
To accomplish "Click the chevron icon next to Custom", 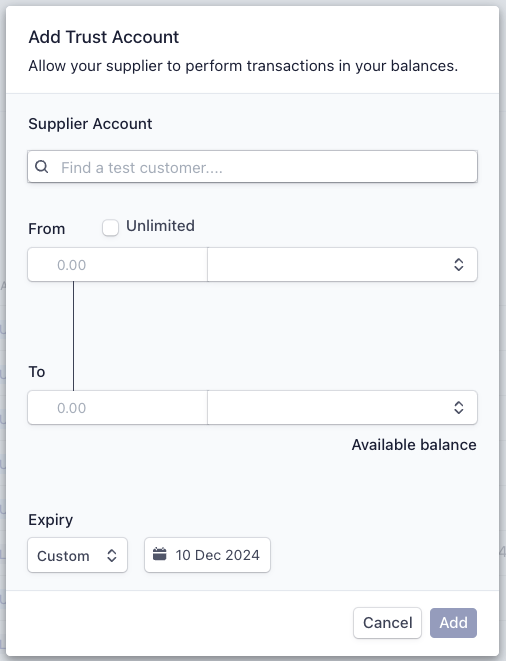I will [x=111, y=555].
